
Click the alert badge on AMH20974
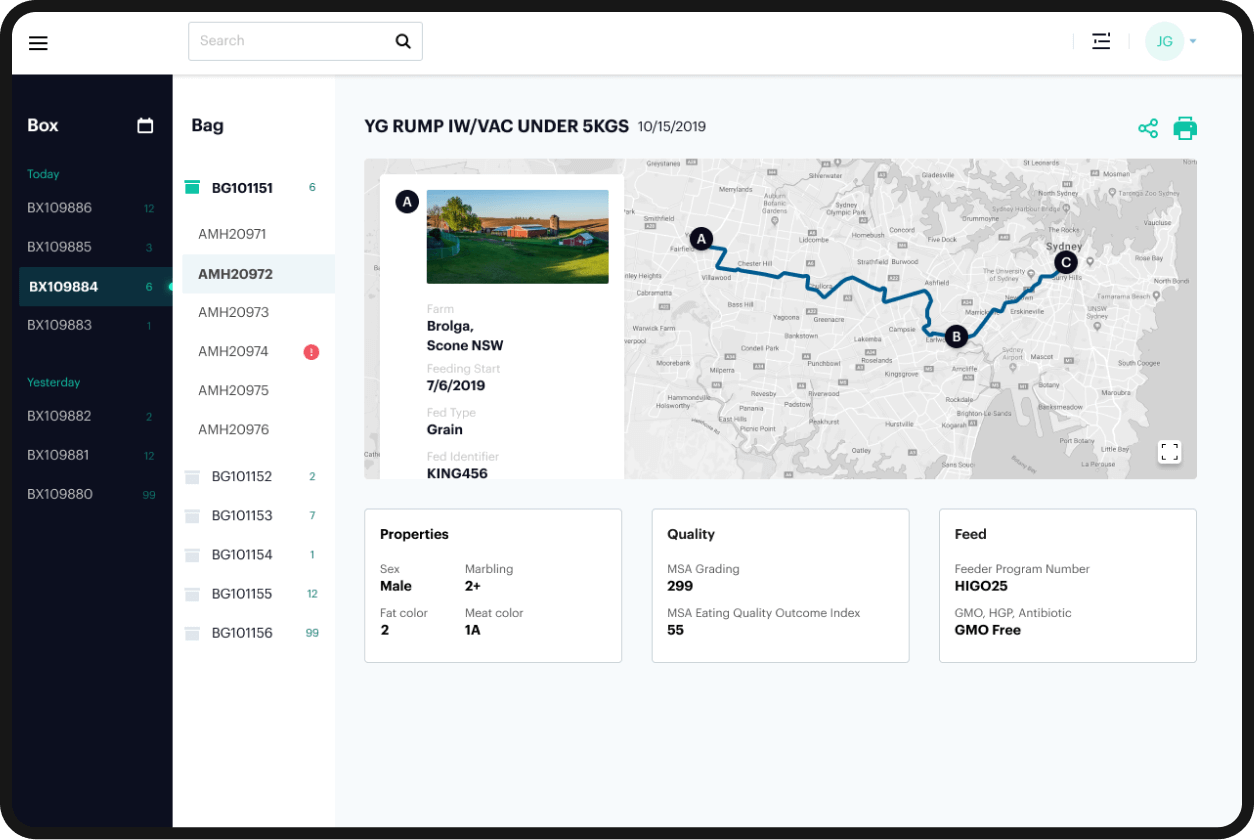311,352
